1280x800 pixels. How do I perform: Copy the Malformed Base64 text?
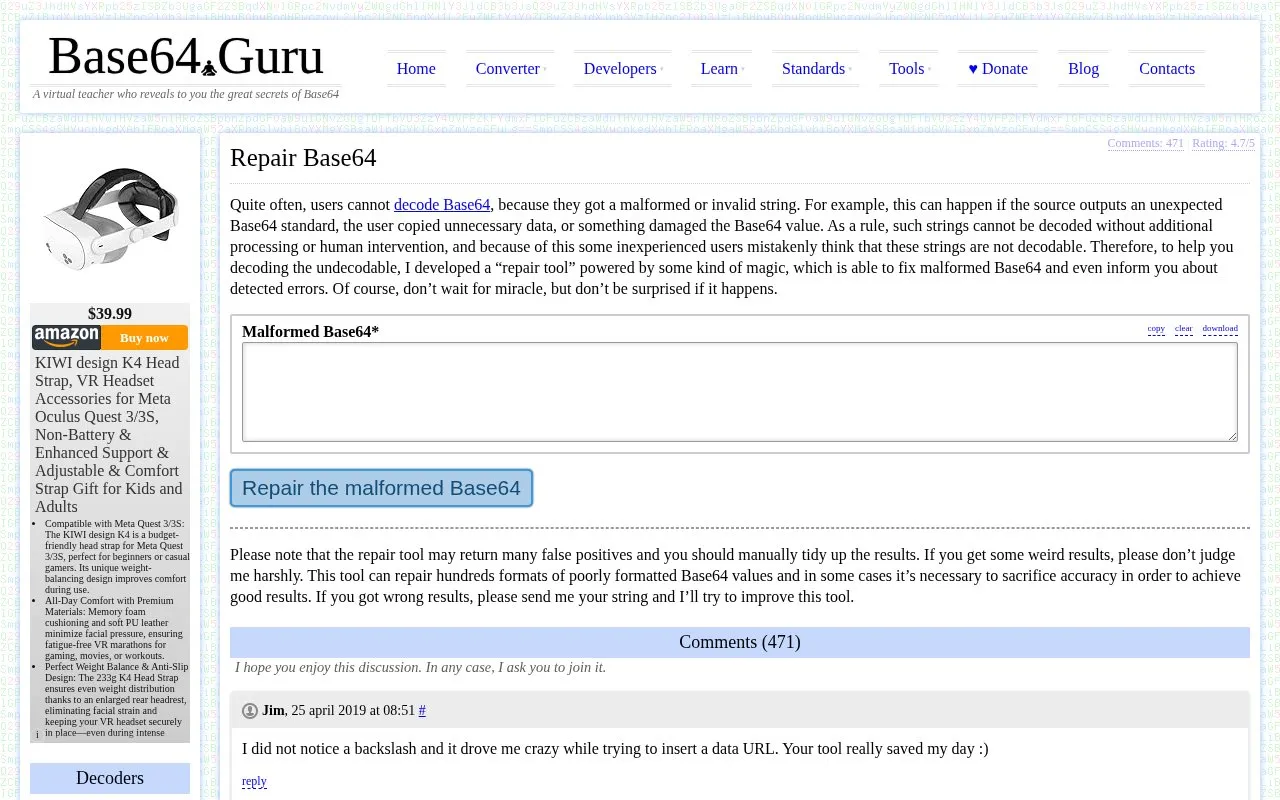(1156, 328)
